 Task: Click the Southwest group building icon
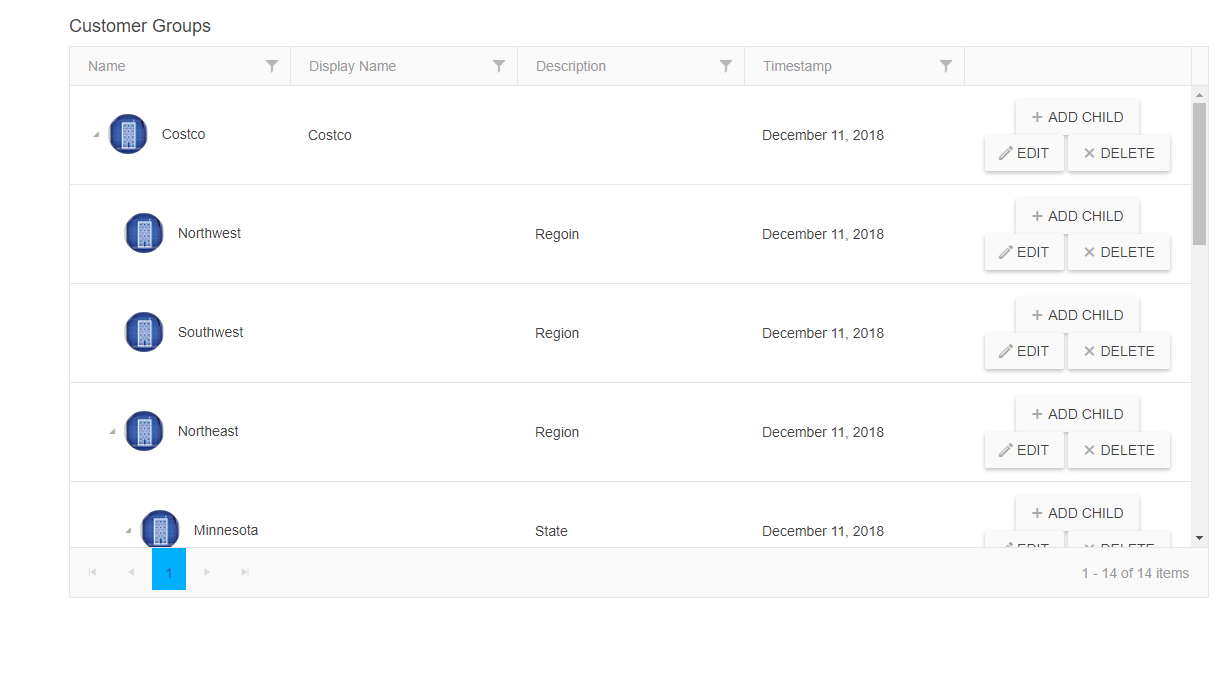(x=144, y=332)
